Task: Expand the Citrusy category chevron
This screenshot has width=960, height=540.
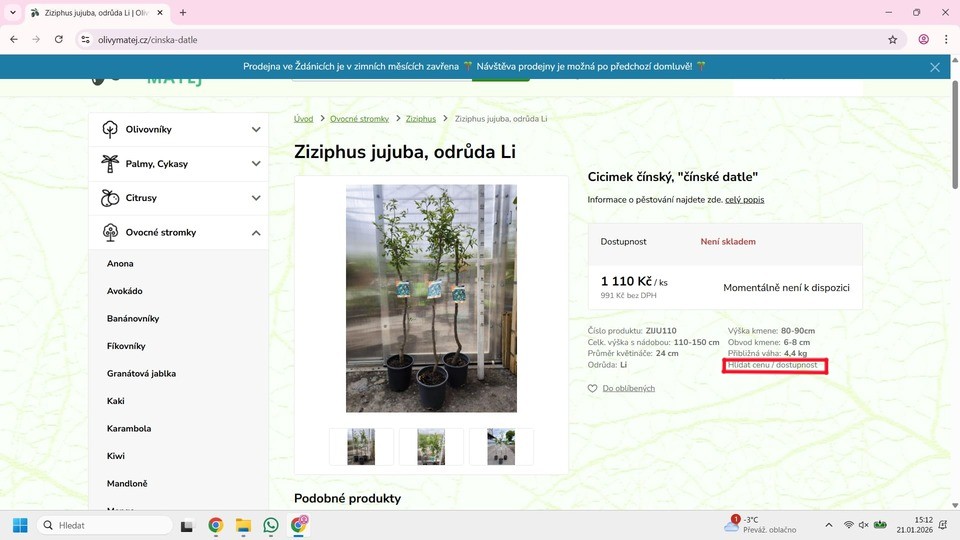Action: 256,198
